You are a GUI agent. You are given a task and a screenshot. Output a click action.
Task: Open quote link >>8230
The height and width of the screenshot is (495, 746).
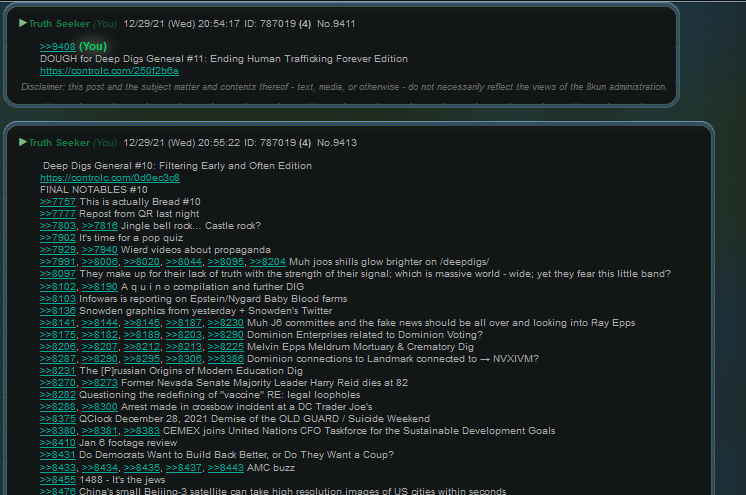click(x=226, y=323)
